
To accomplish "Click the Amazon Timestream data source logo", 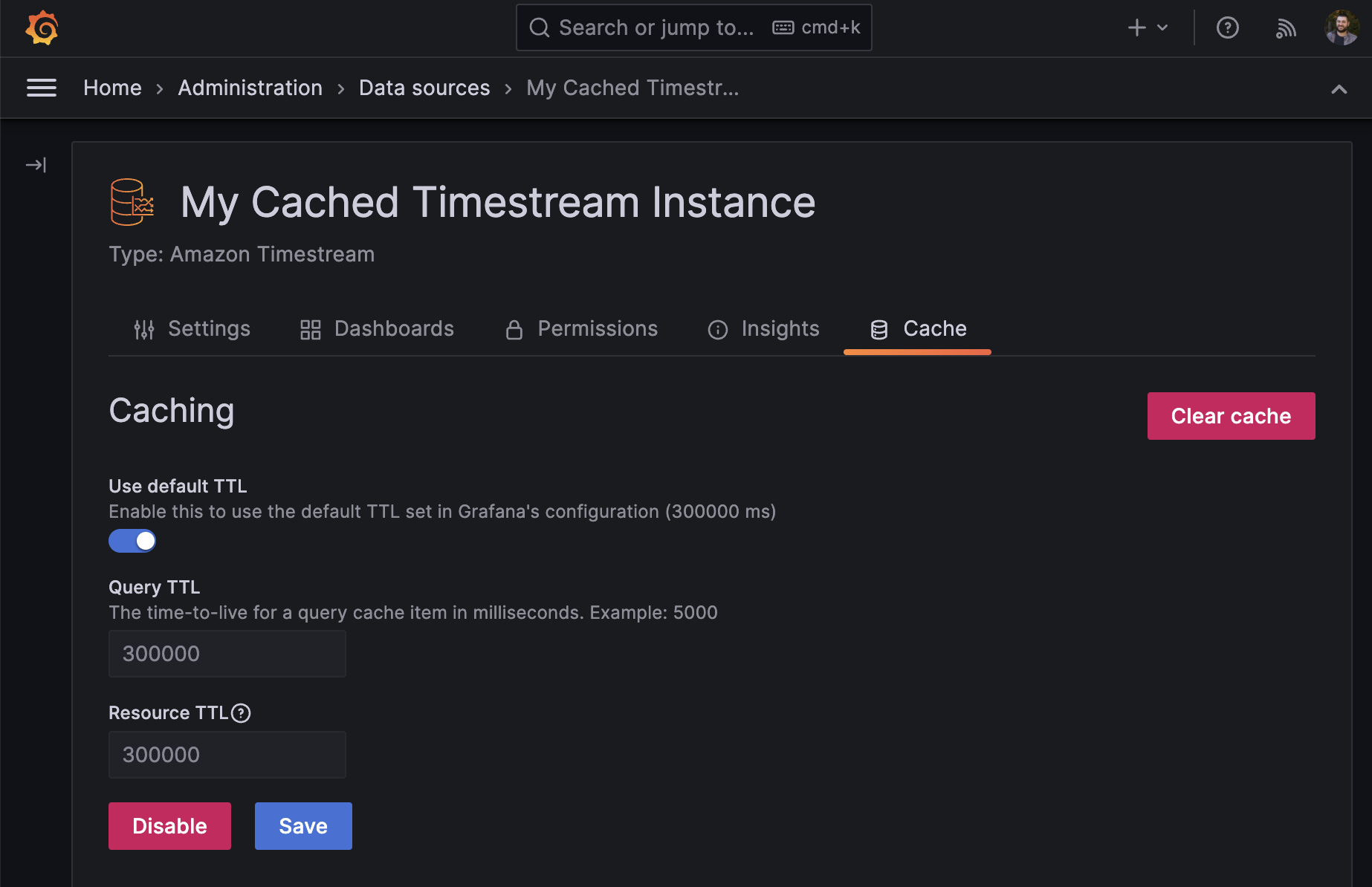I will coord(132,202).
